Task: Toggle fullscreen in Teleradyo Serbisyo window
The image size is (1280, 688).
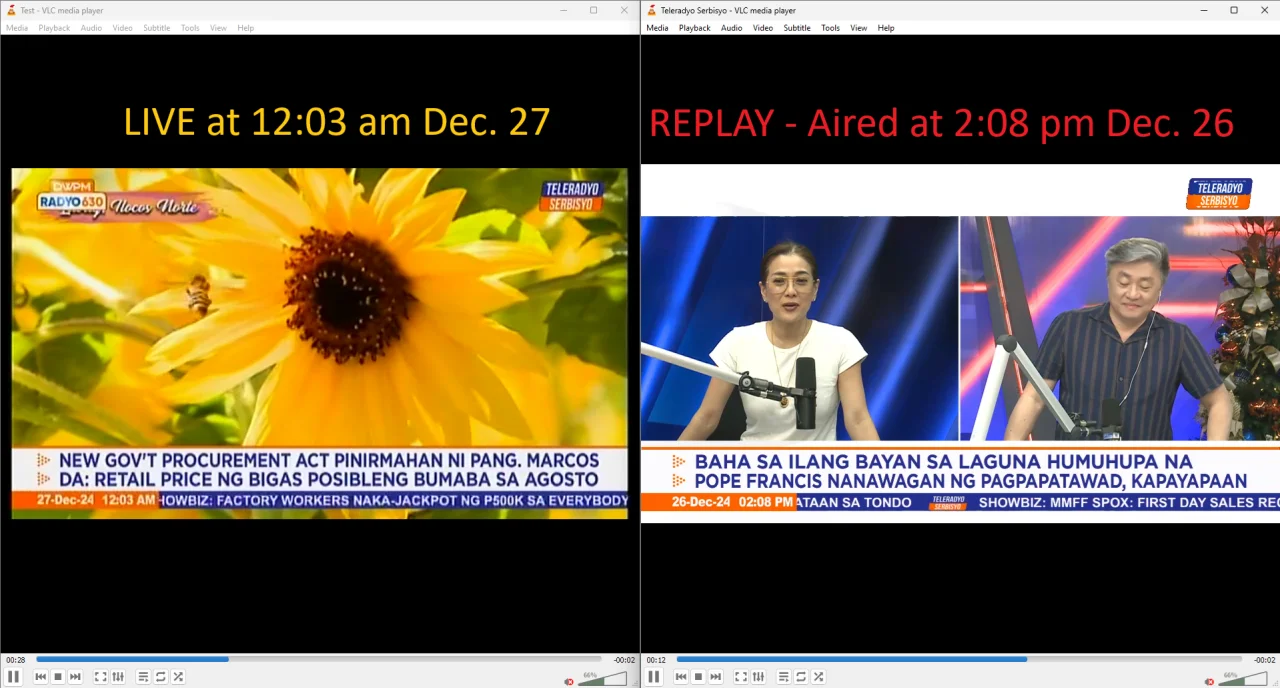Action: 740,677
